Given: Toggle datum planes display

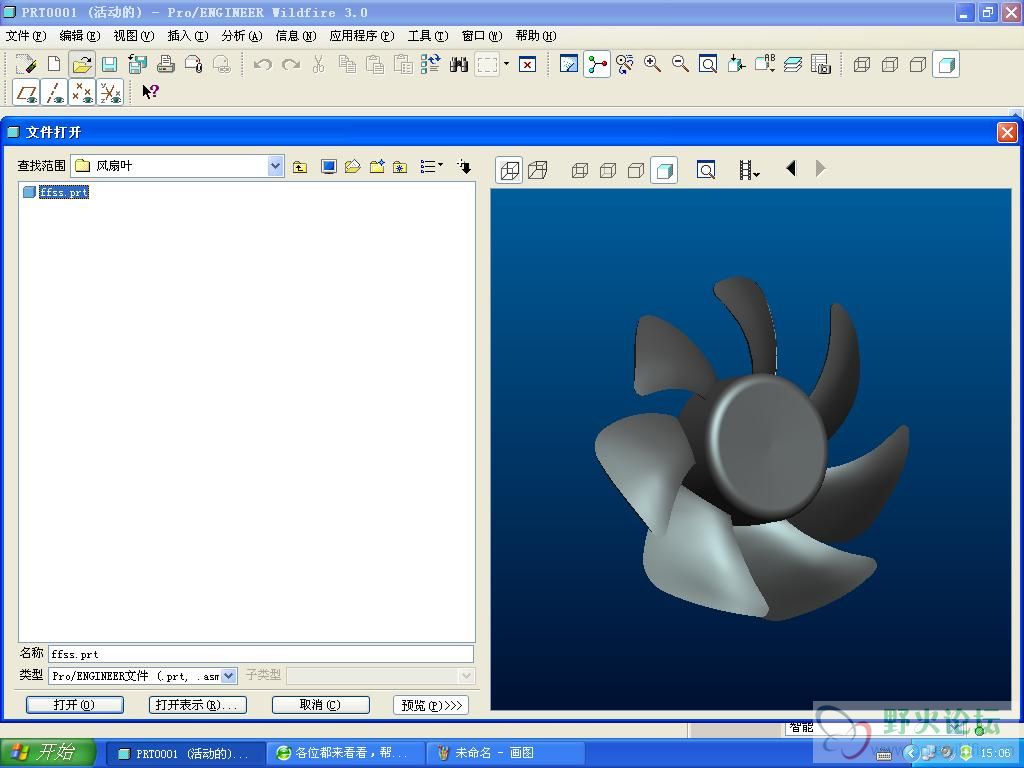Looking at the screenshot, I should point(27,92).
